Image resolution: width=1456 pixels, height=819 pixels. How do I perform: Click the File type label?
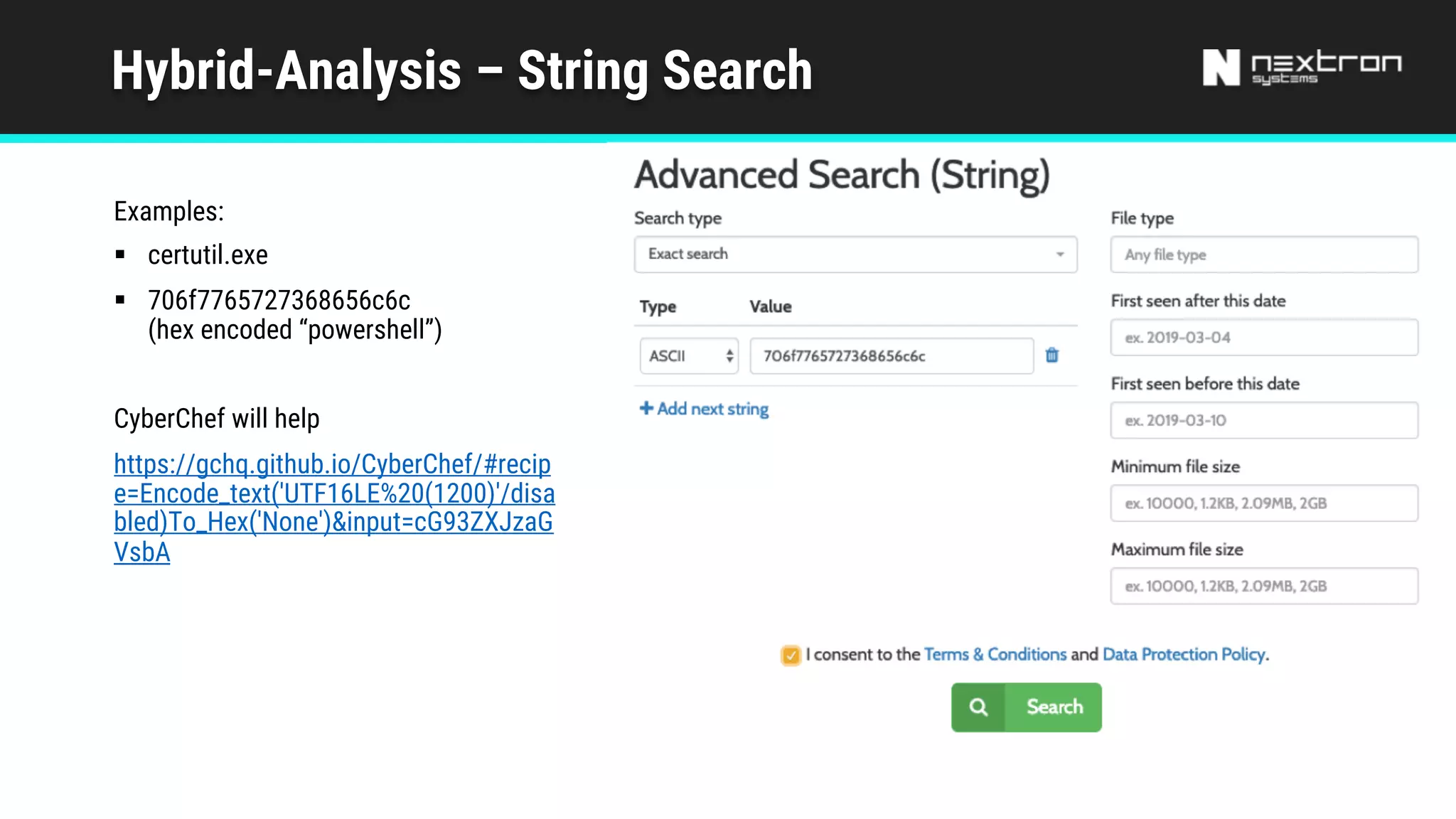(x=1142, y=218)
